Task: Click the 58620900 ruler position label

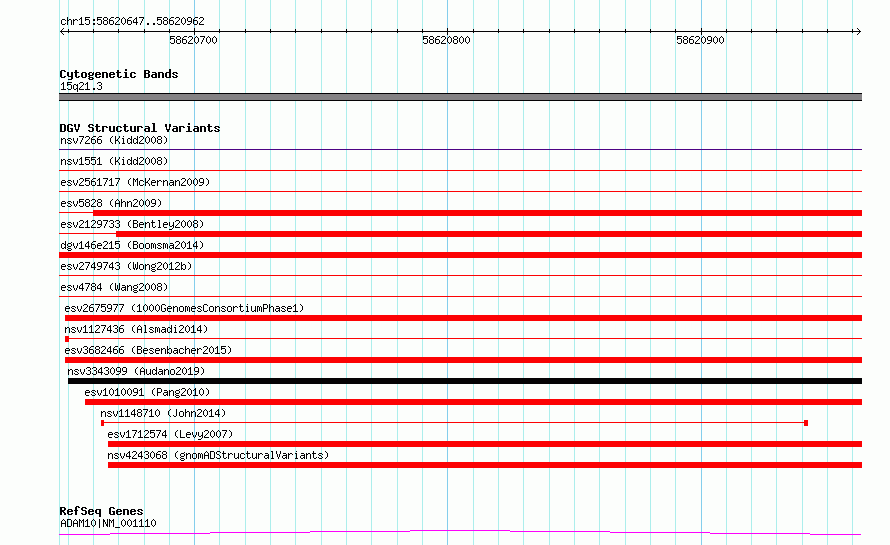Action: tap(700, 40)
